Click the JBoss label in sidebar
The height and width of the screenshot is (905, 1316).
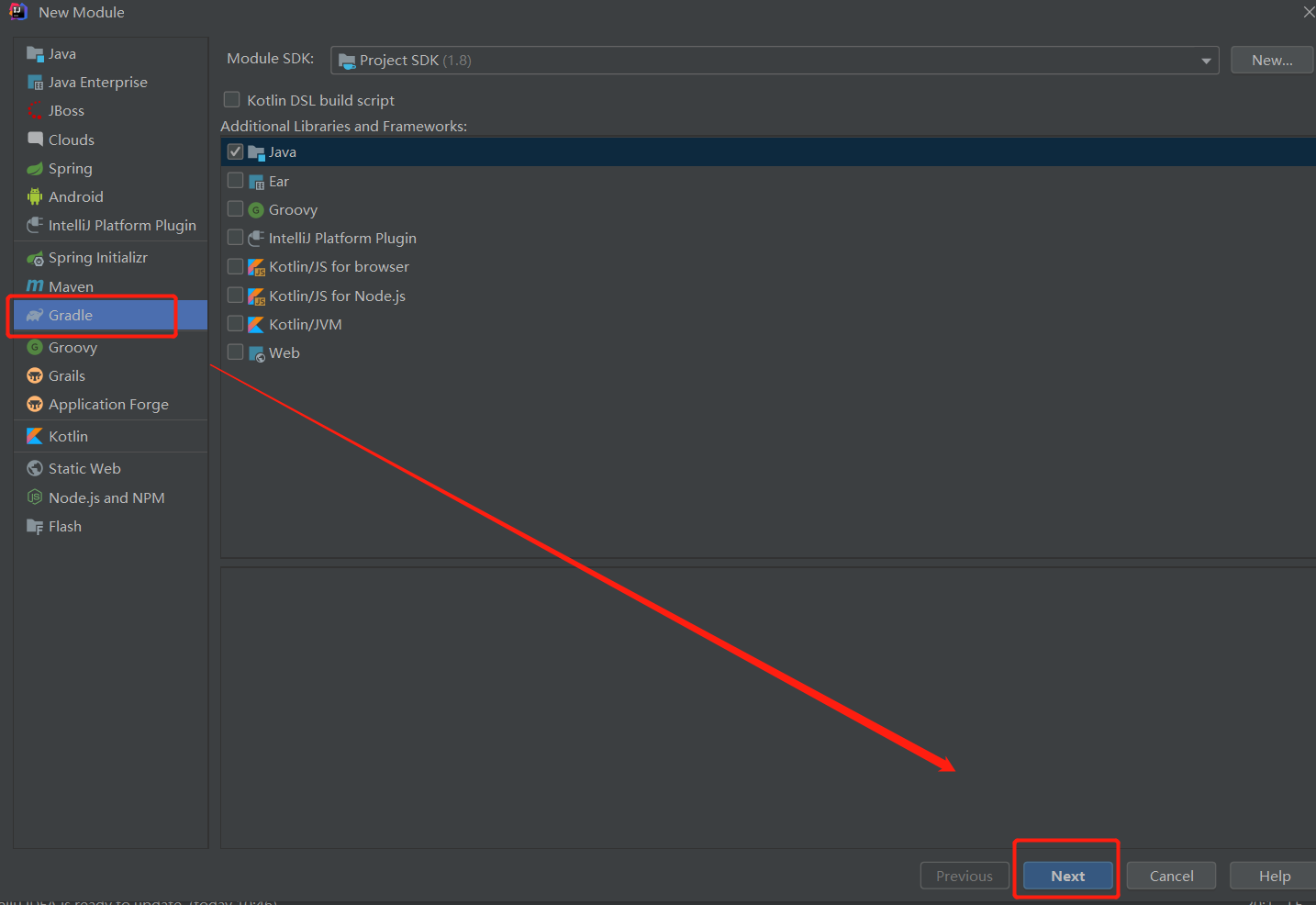coord(66,110)
